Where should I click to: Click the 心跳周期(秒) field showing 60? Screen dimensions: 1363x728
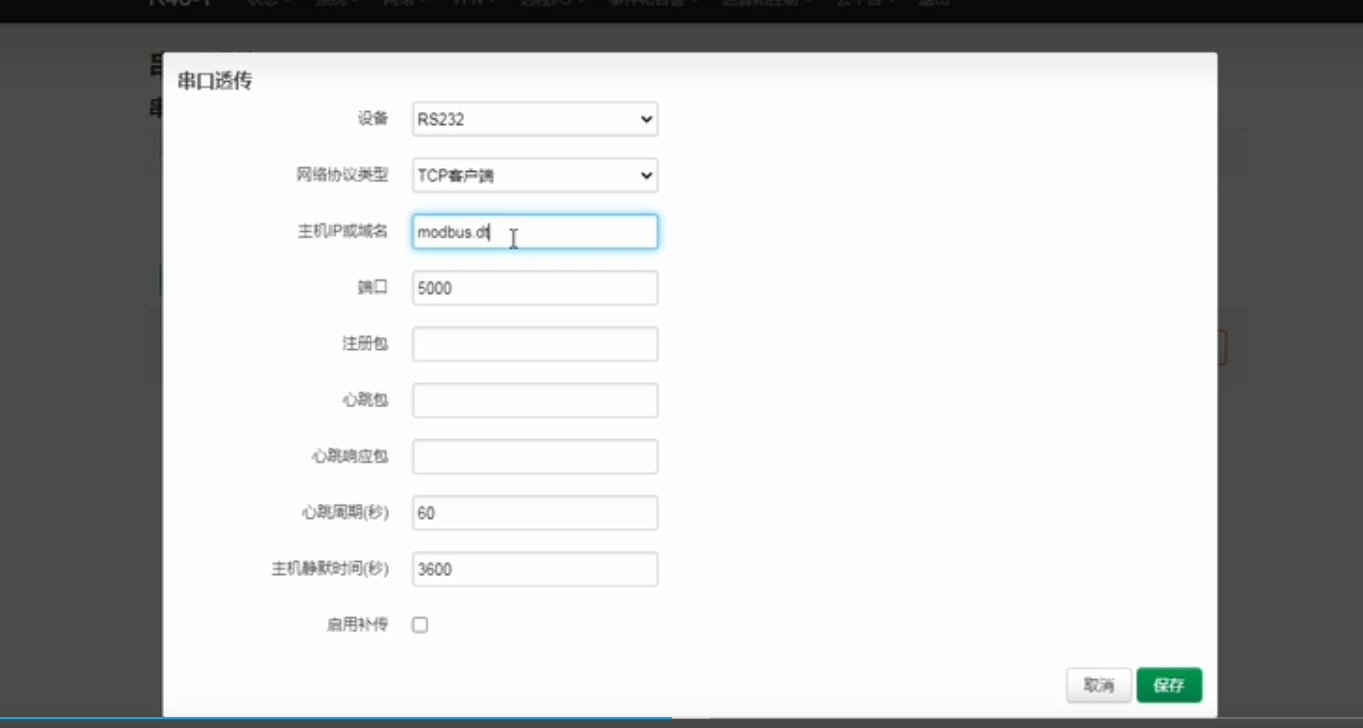534,512
